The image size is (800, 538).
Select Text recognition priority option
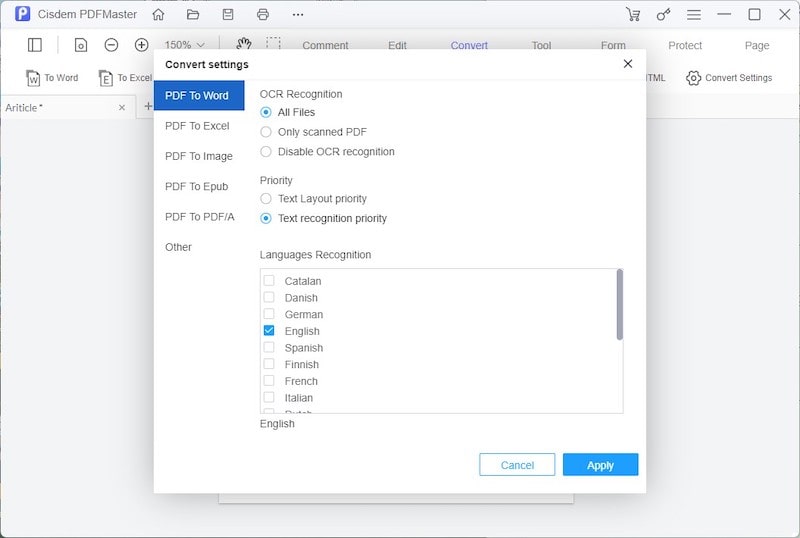click(266, 218)
